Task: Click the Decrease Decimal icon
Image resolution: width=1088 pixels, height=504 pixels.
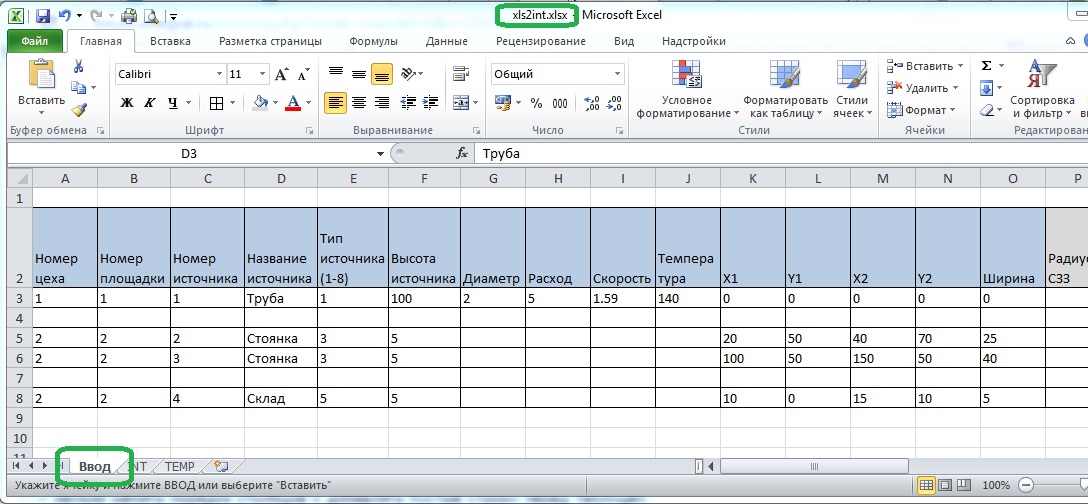Action: (x=614, y=103)
